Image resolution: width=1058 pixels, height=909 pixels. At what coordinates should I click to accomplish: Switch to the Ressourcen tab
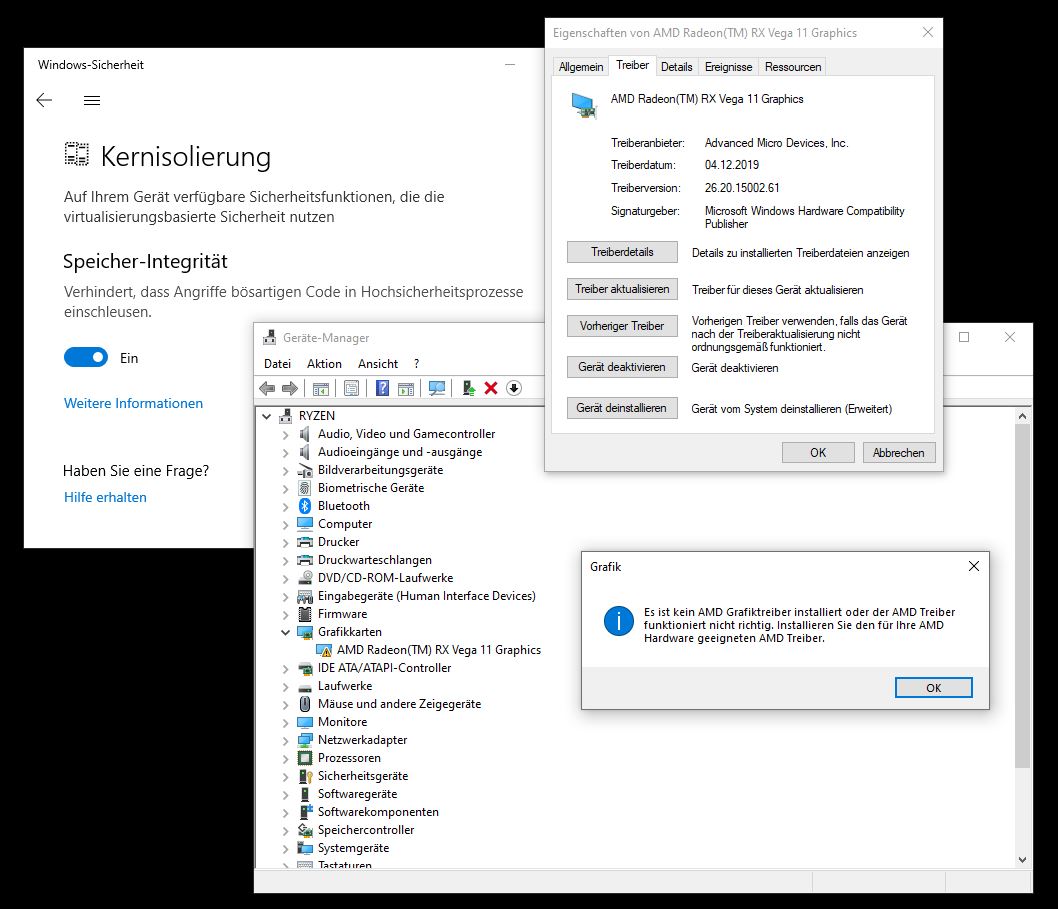pyautogui.click(x=793, y=67)
